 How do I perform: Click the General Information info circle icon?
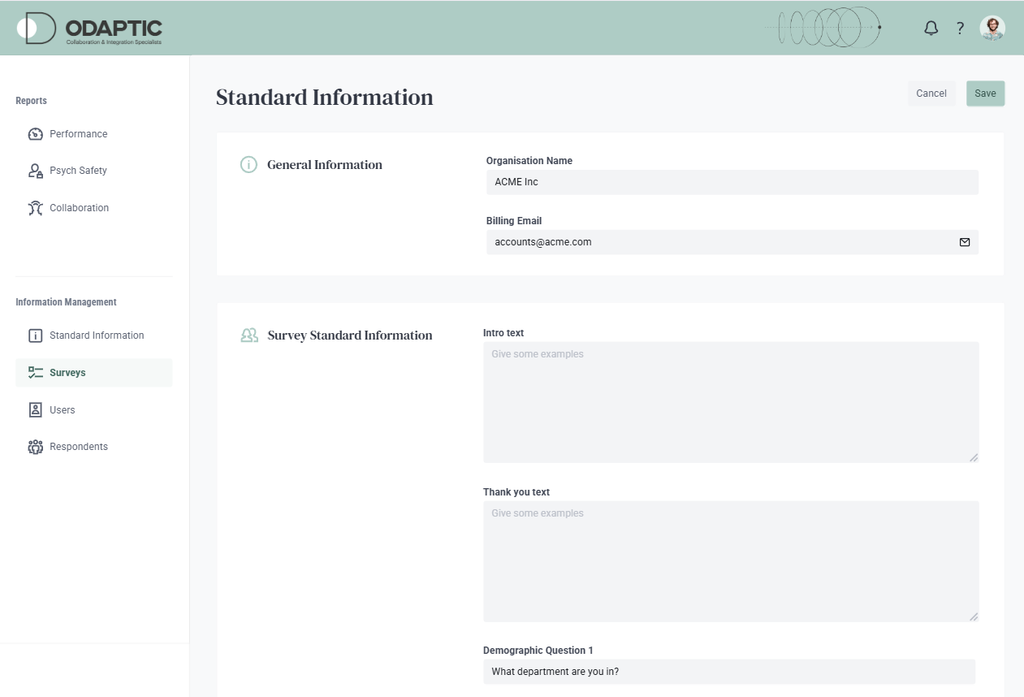(x=249, y=165)
